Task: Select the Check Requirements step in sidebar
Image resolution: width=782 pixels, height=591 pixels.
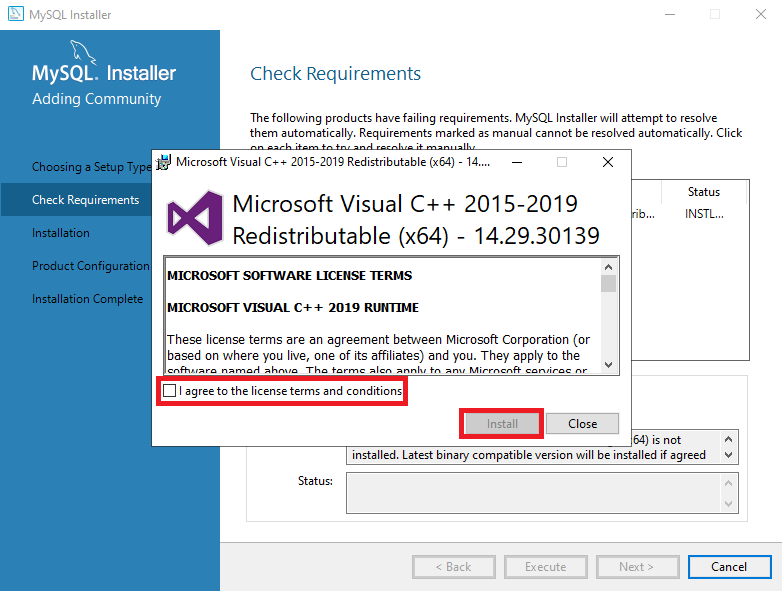Action: tap(85, 200)
